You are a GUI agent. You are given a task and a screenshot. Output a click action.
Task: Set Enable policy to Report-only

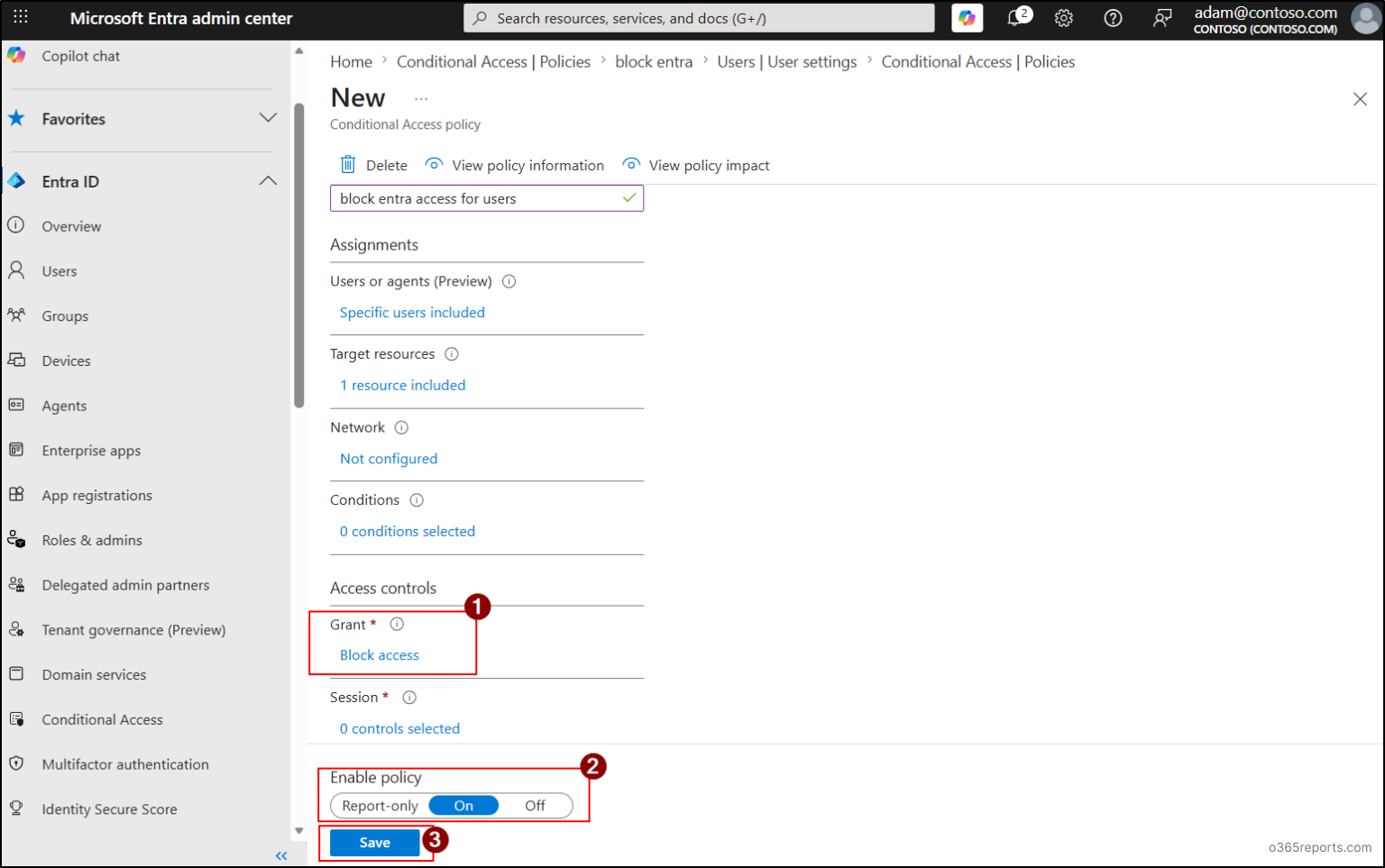click(x=380, y=806)
